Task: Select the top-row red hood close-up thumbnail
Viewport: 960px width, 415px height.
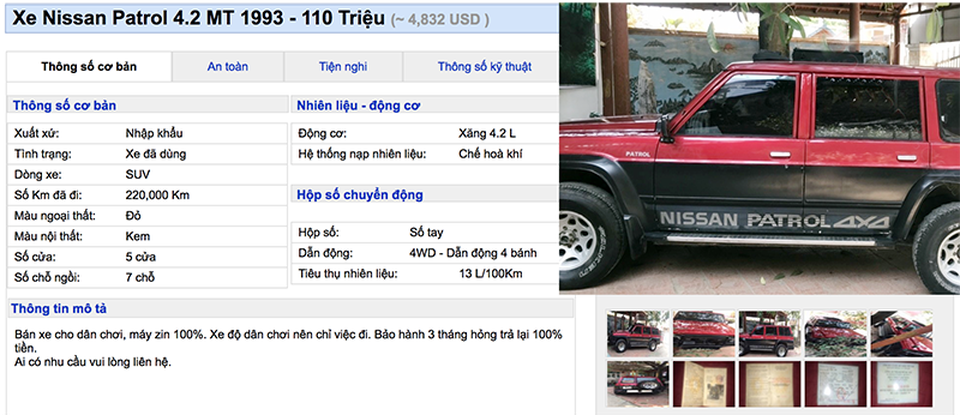Action: 703,334
